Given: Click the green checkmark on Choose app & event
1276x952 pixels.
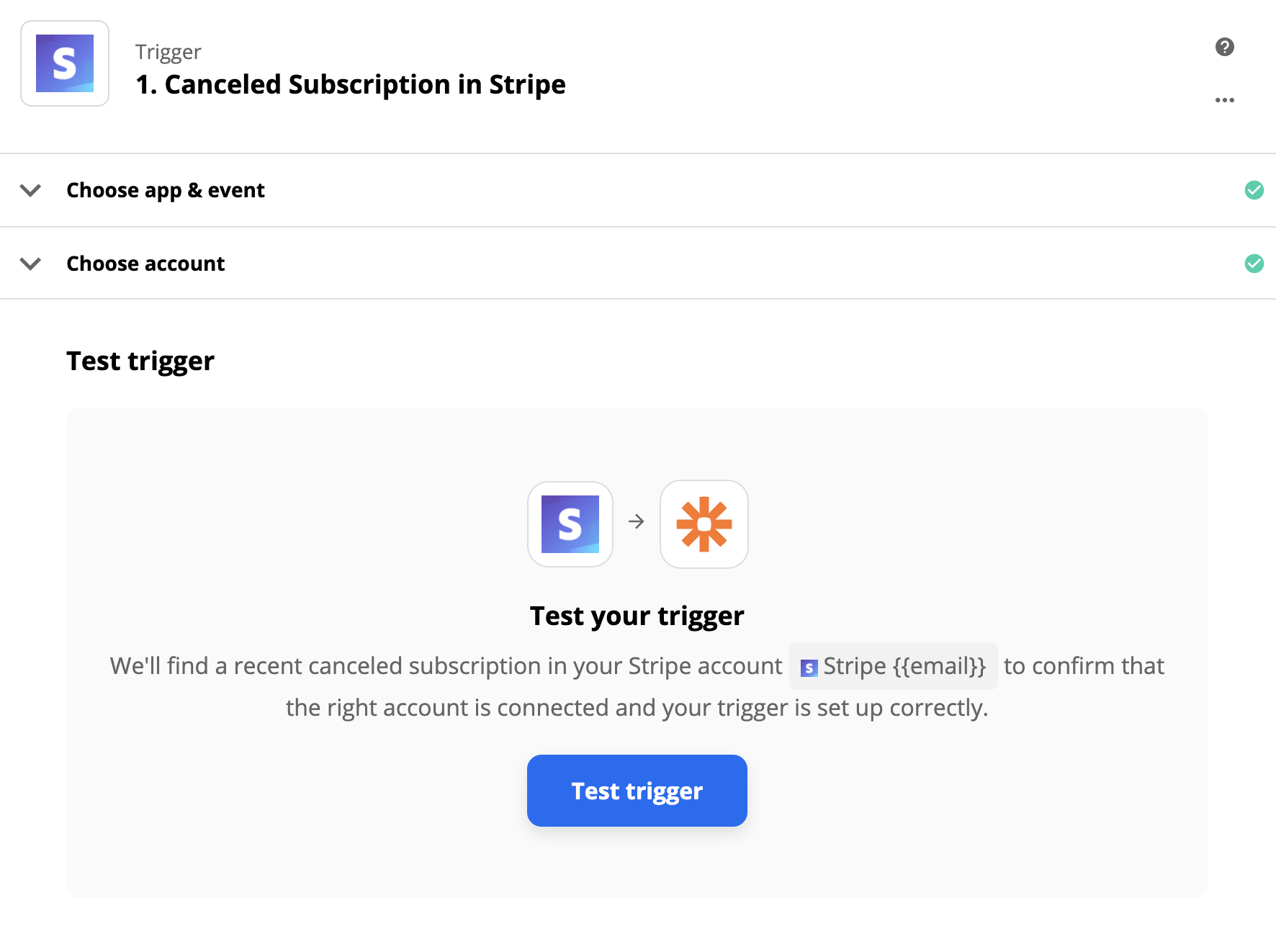Looking at the screenshot, I should (x=1254, y=190).
